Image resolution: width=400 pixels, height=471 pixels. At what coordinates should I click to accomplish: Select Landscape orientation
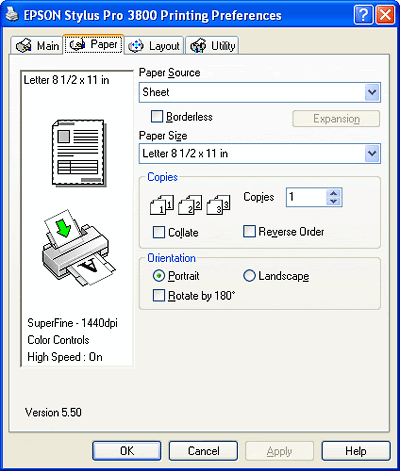pos(249,276)
